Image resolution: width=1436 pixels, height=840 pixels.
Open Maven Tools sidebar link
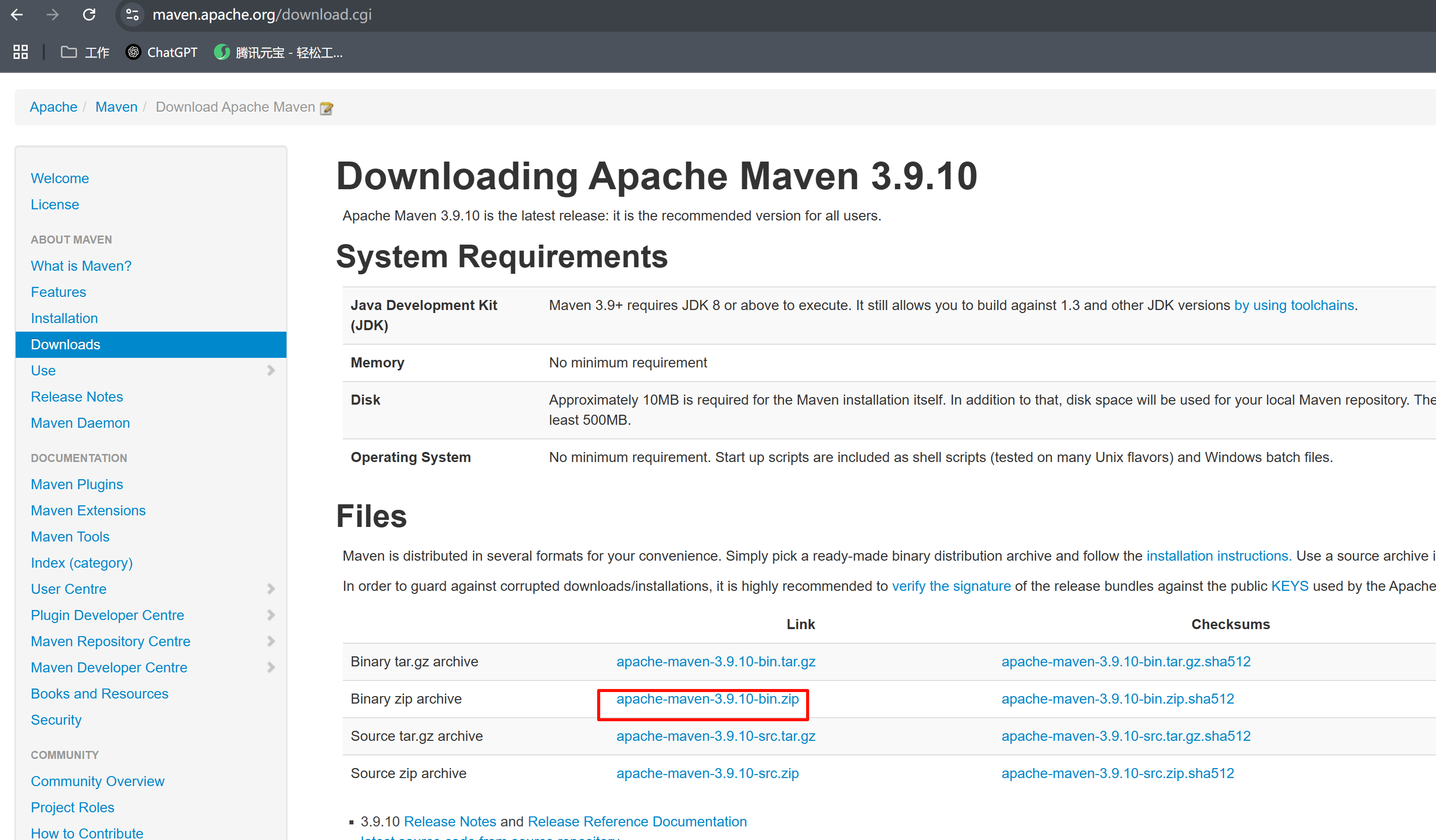(x=70, y=537)
